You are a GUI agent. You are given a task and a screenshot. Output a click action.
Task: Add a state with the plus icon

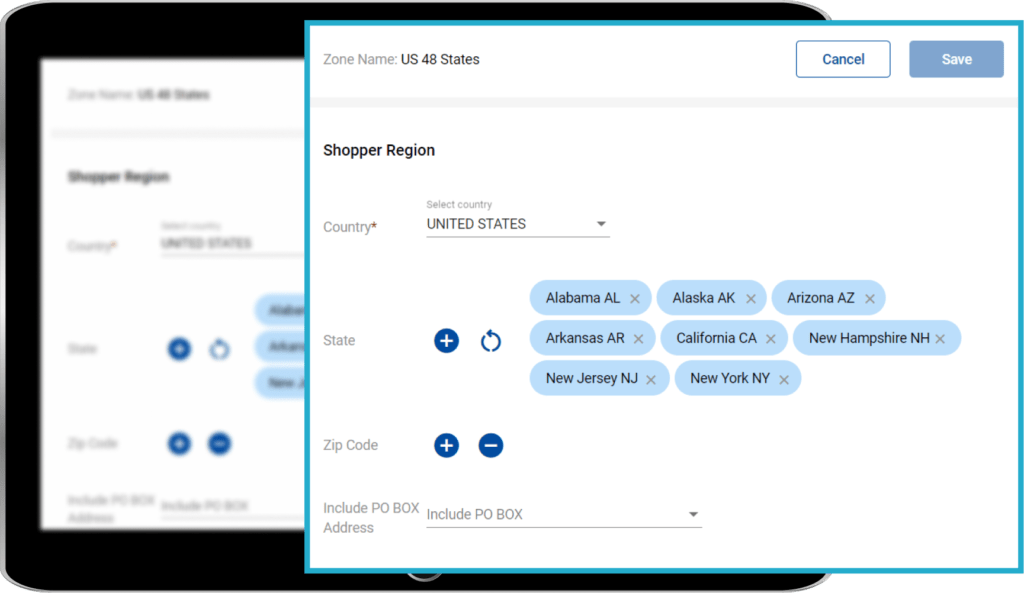447,341
